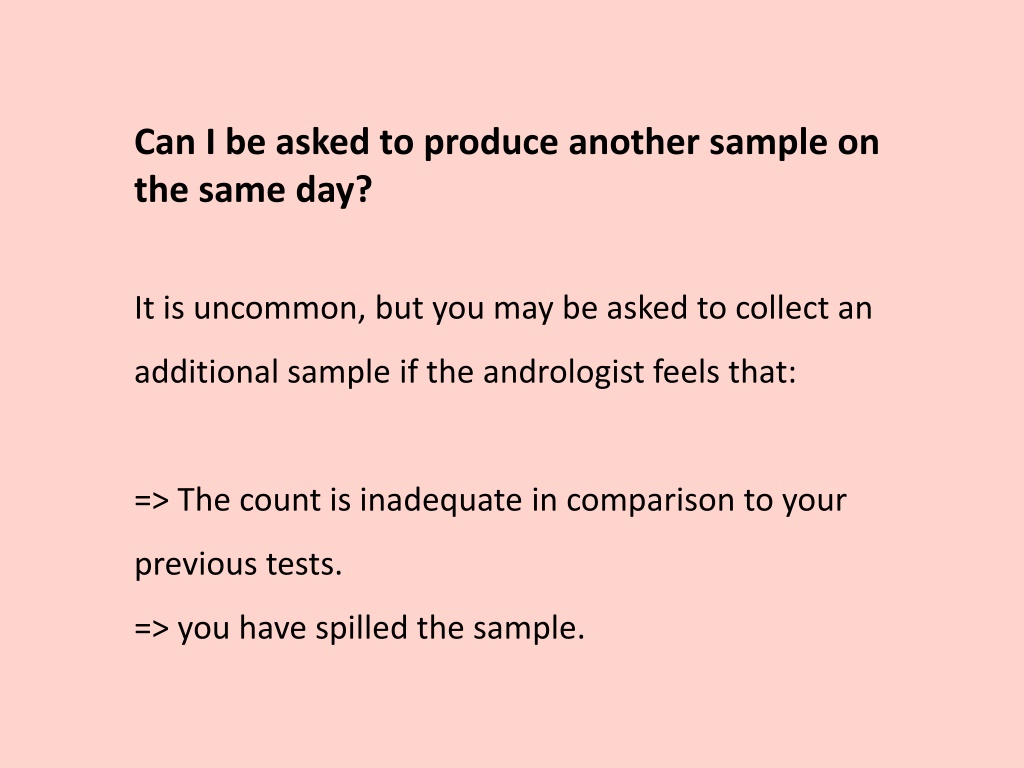Click the word 'andrologist' in the paragraph
The image size is (1024, 768).
coord(564,373)
